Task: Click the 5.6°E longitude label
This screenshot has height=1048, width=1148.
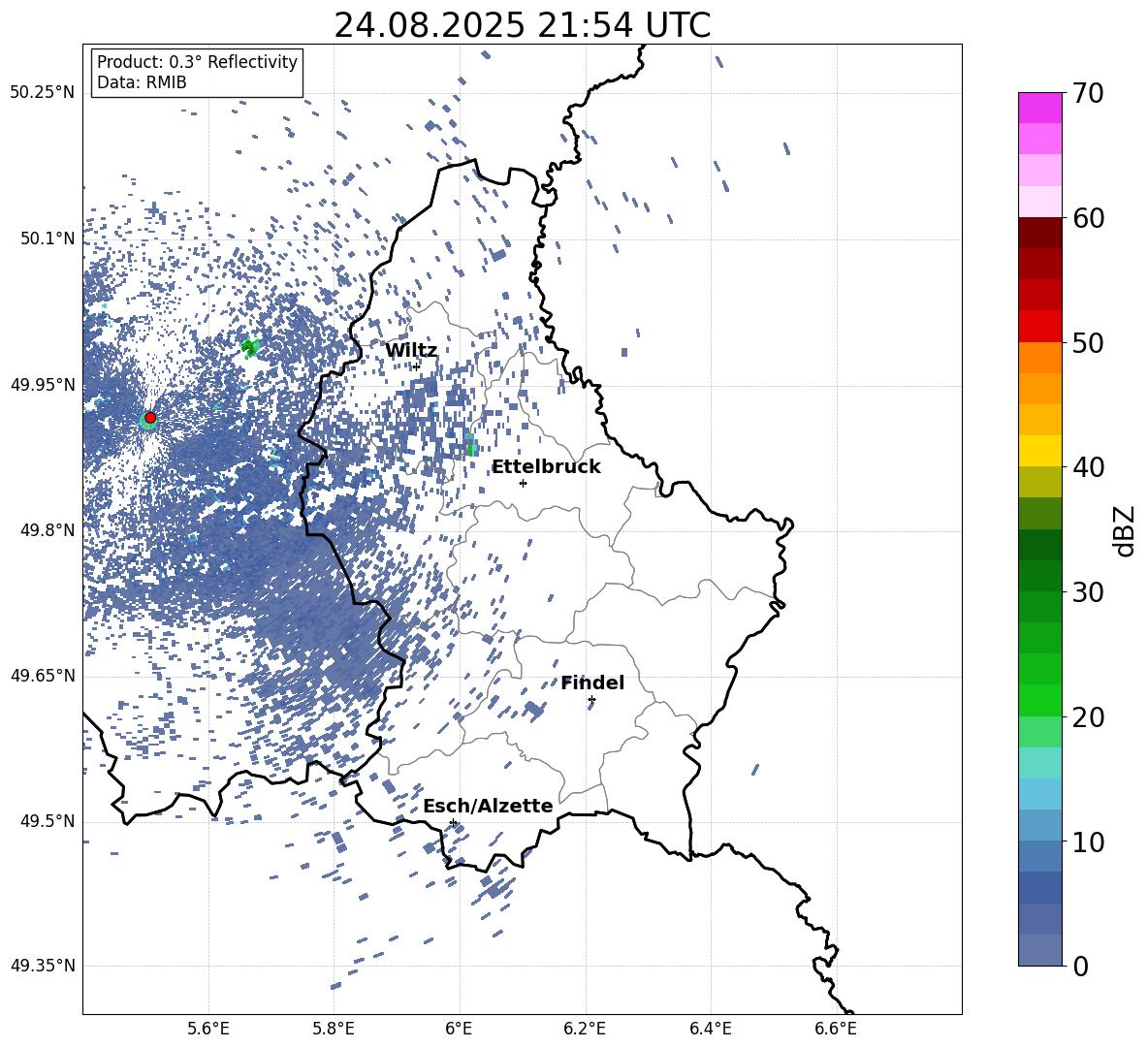Action: point(208,1030)
